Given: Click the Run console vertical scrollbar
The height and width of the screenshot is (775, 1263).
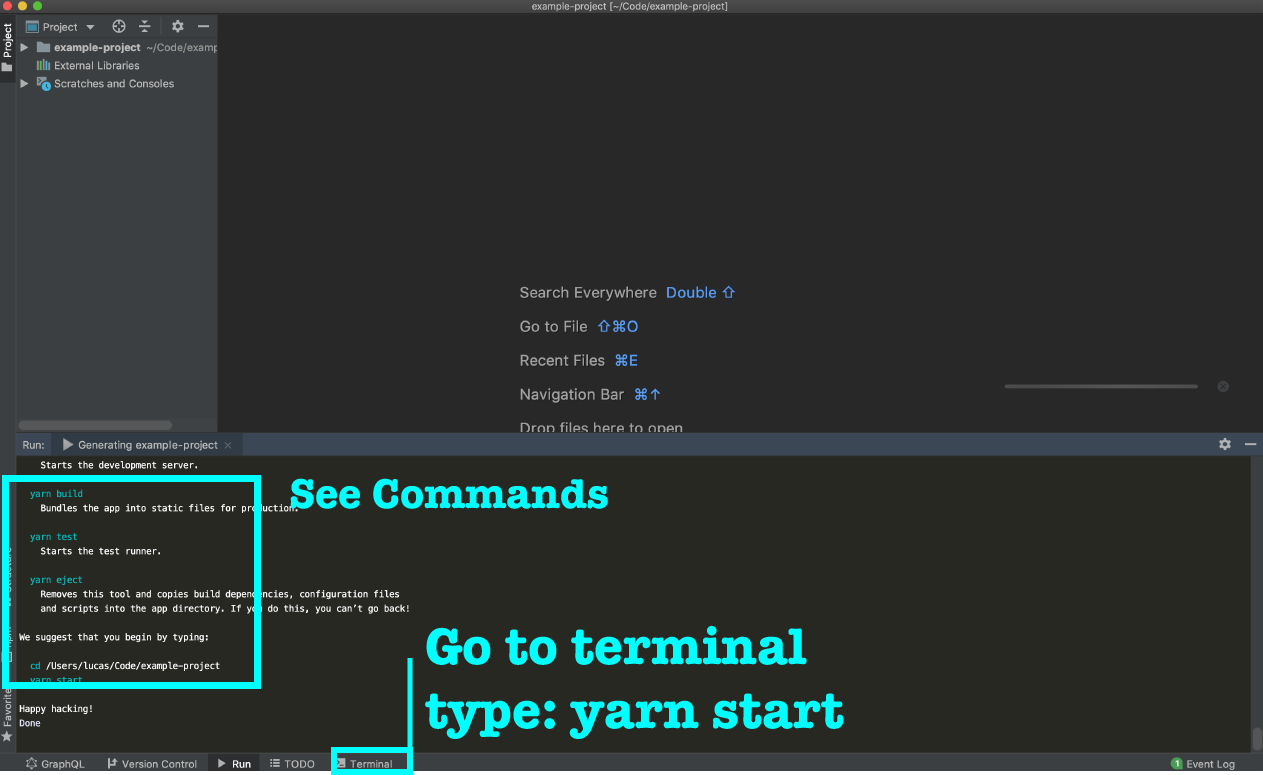Looking at the screenshot, I should [1257, 739].
